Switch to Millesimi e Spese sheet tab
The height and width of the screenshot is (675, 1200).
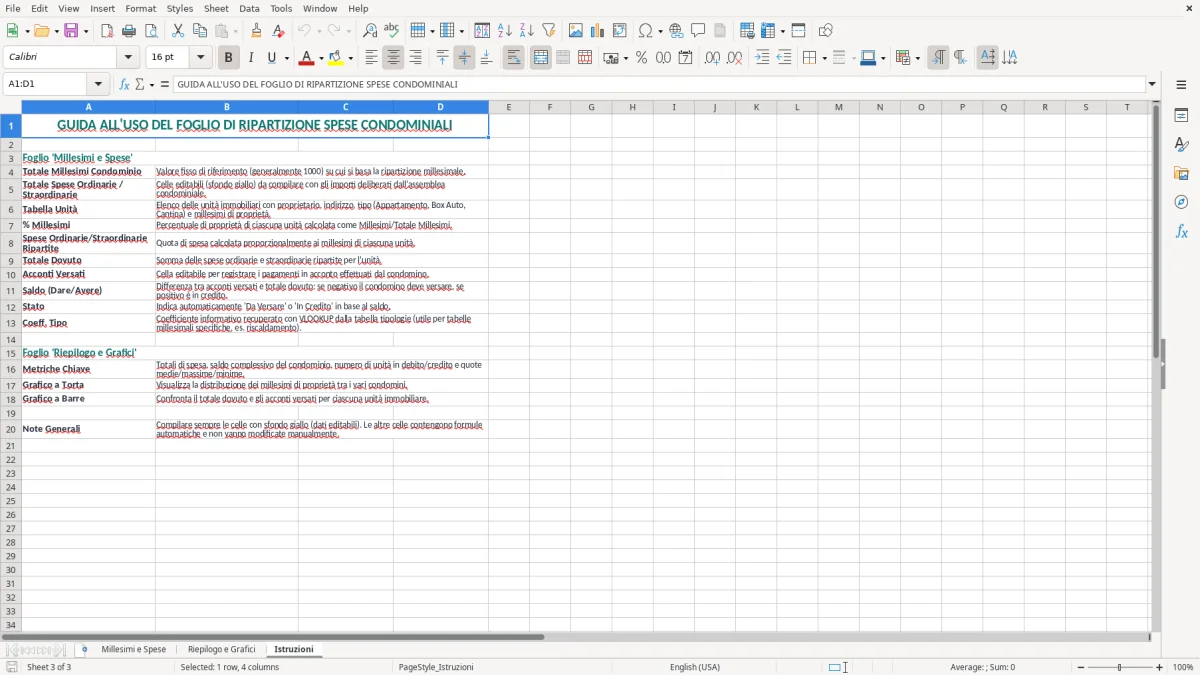134,649
